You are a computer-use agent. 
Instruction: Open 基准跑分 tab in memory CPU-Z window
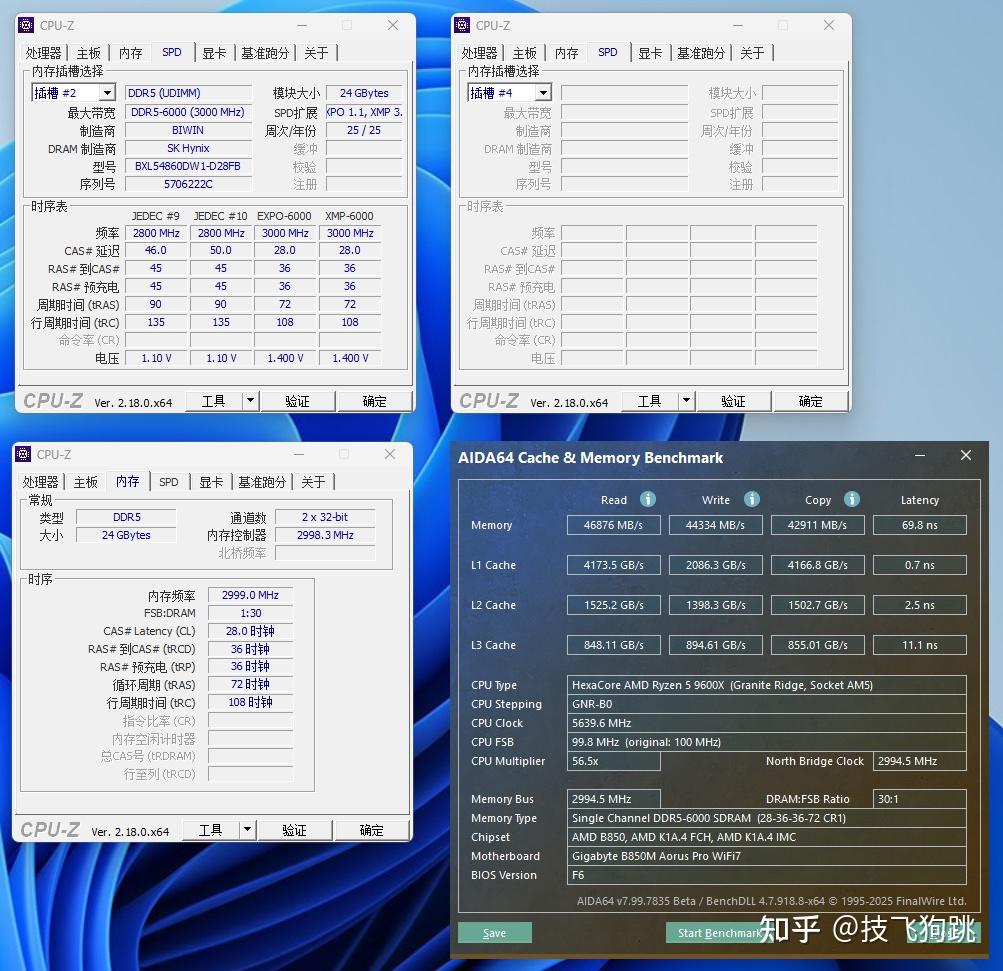click(x=262, y=482)
